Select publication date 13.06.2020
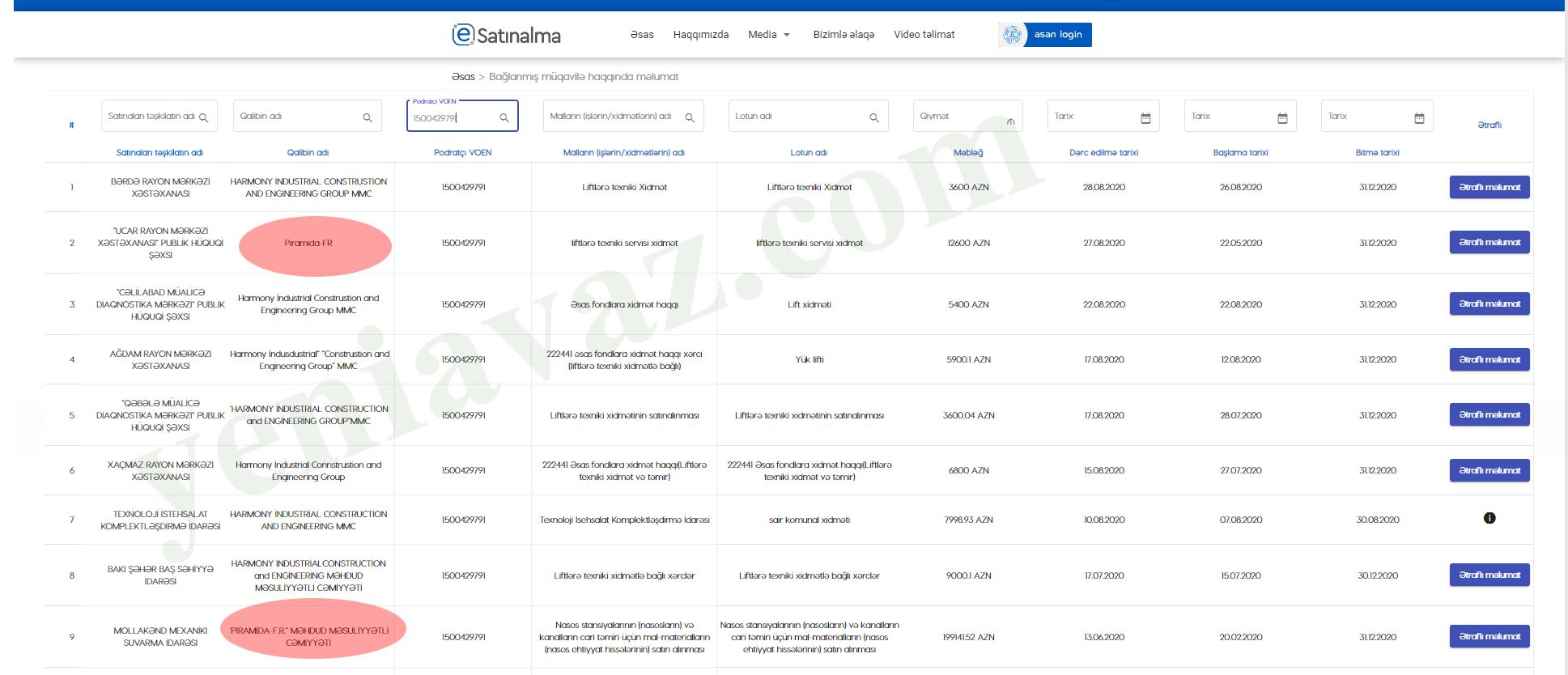This screenshot has width=1568, height=675. click(x=1103, y=637)
